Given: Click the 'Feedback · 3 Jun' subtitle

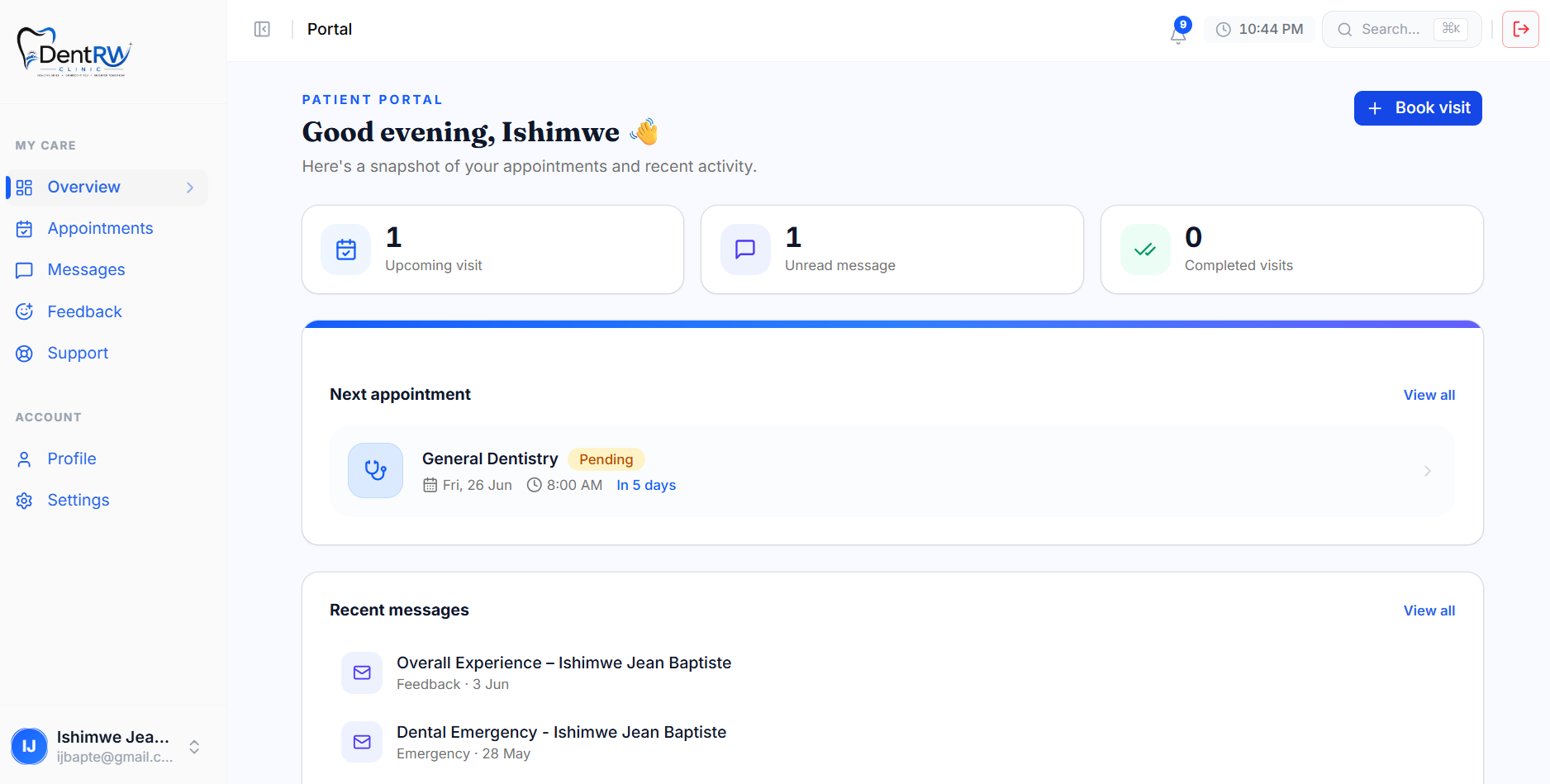Looking at the screenshot, I should [x=453, y=685].
